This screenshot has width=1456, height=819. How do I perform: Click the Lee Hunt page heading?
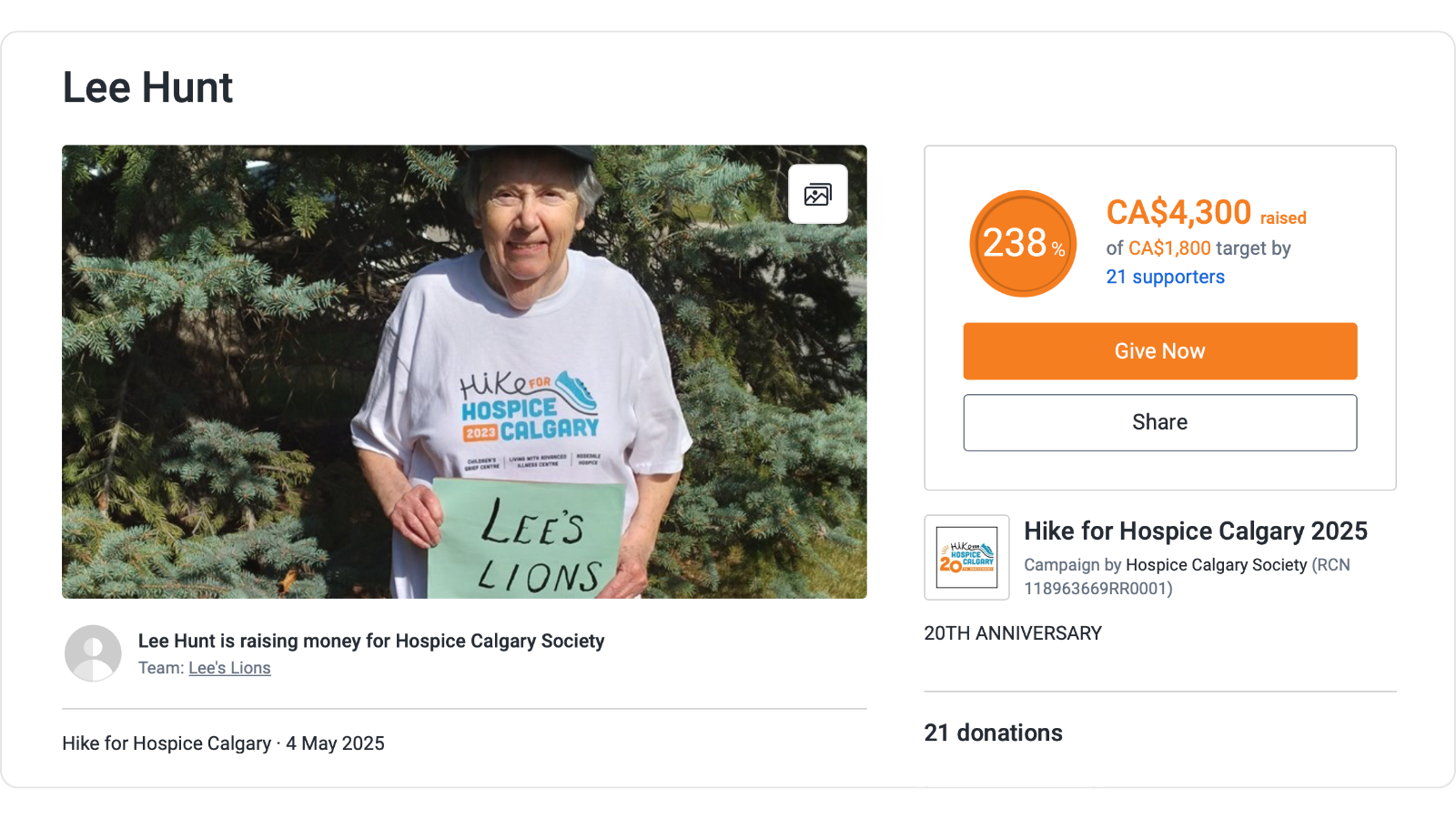[x=147, y=87]
